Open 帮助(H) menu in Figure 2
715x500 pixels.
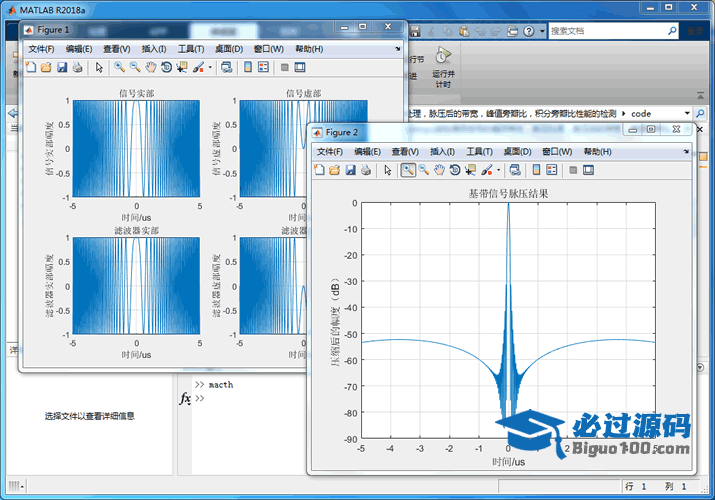click(x=597, y=151)
